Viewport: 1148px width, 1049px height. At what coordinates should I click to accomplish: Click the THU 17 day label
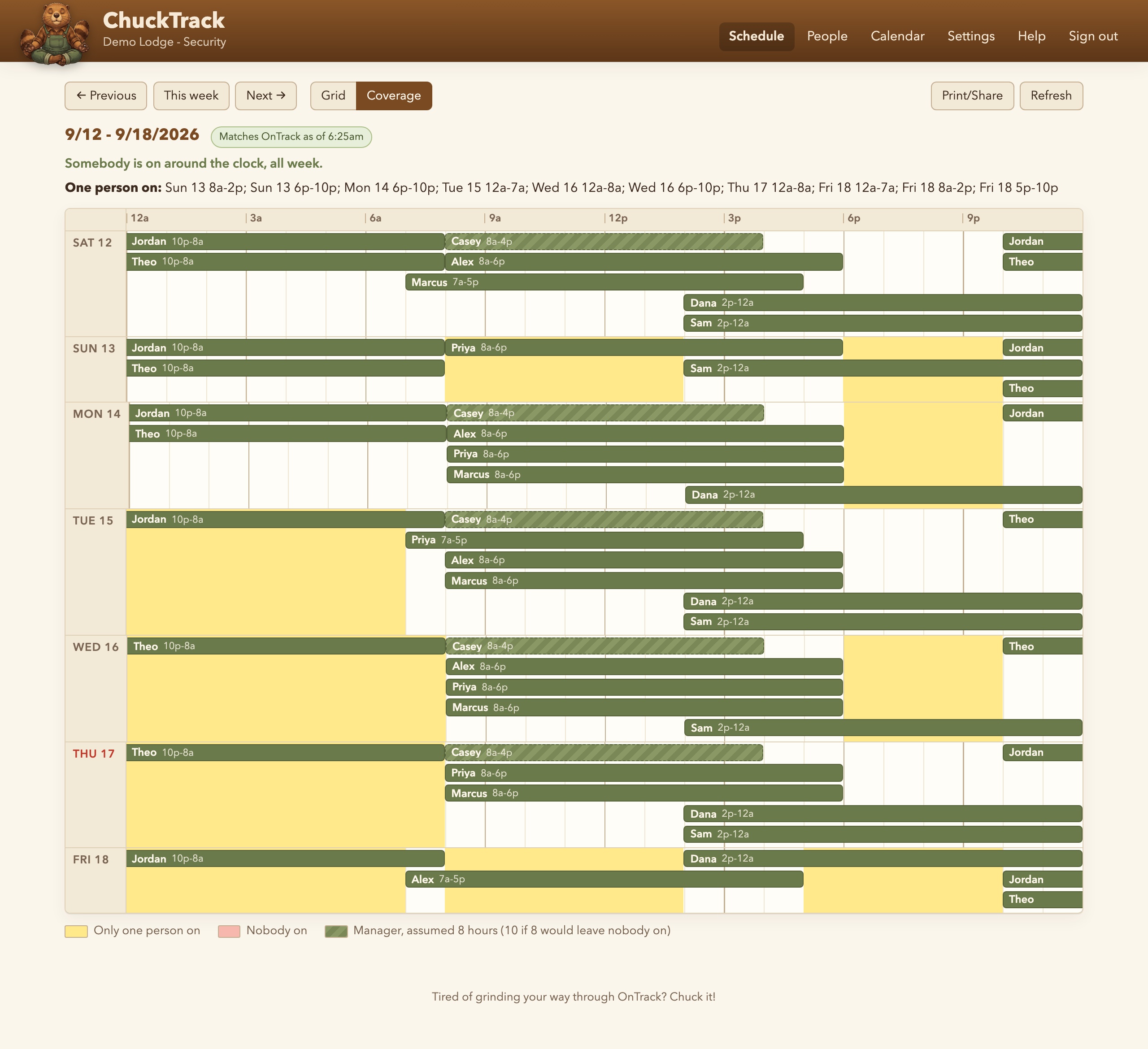(x=94, y=754)
